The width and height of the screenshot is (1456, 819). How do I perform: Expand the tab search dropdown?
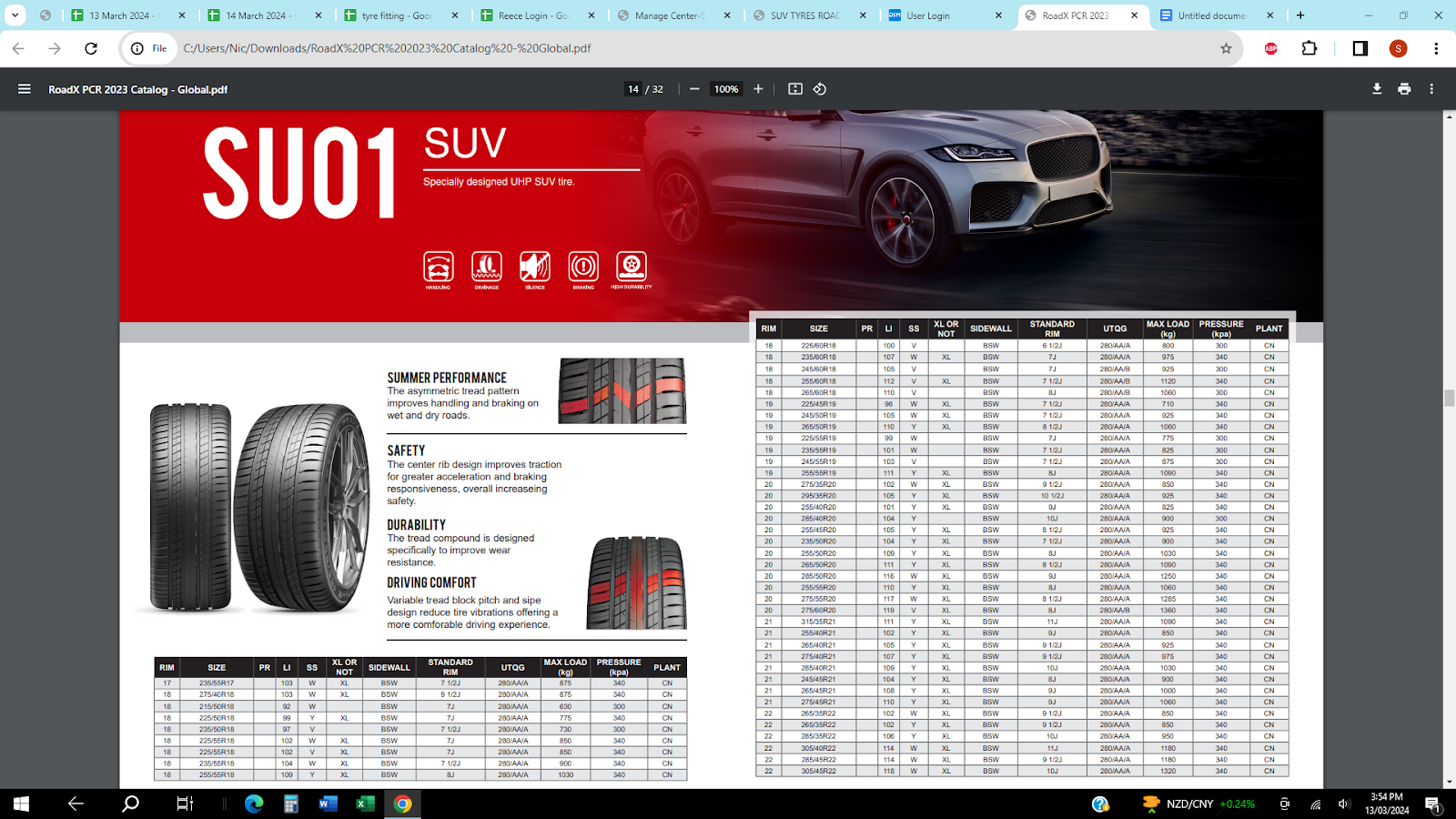coord(15,15)
